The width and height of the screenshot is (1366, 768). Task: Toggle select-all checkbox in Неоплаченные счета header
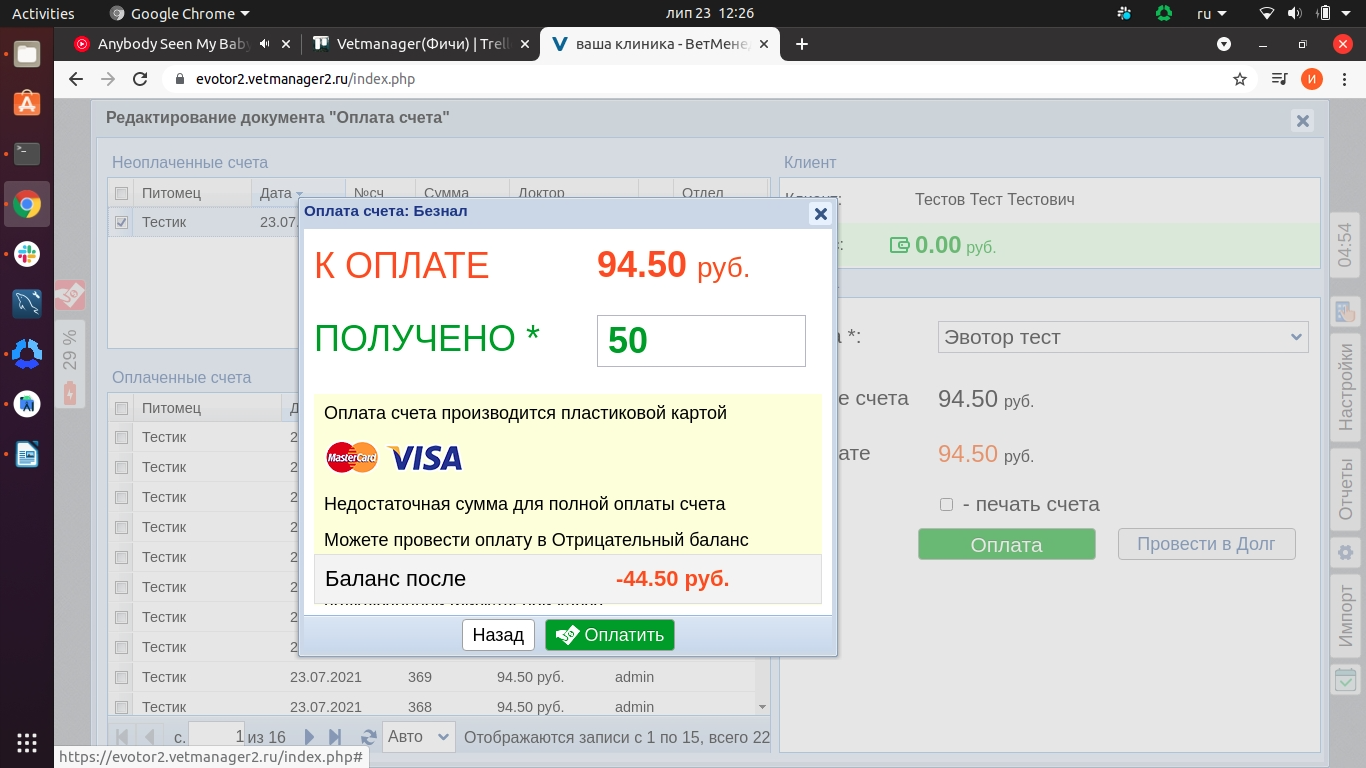(x=122, y=193)
